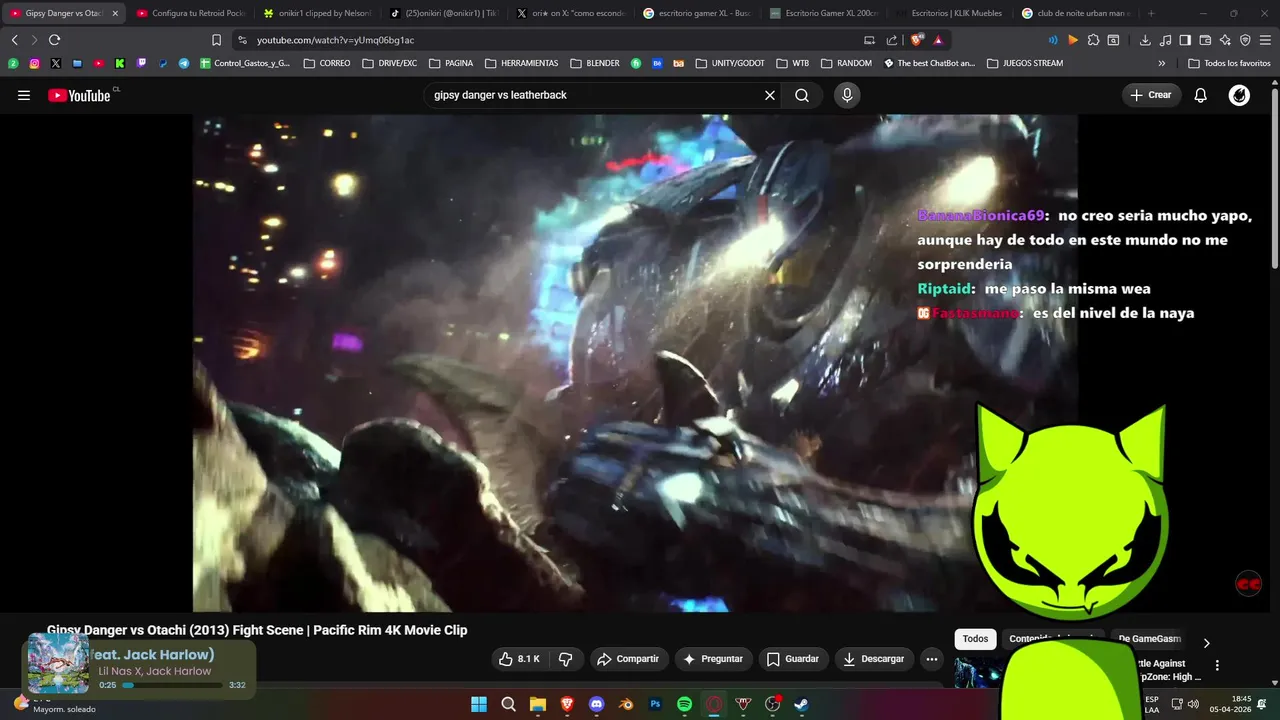This screenshot has width=1280, height=720.
Task: Click the Compartir share button
Action: (x=628, y=659)
